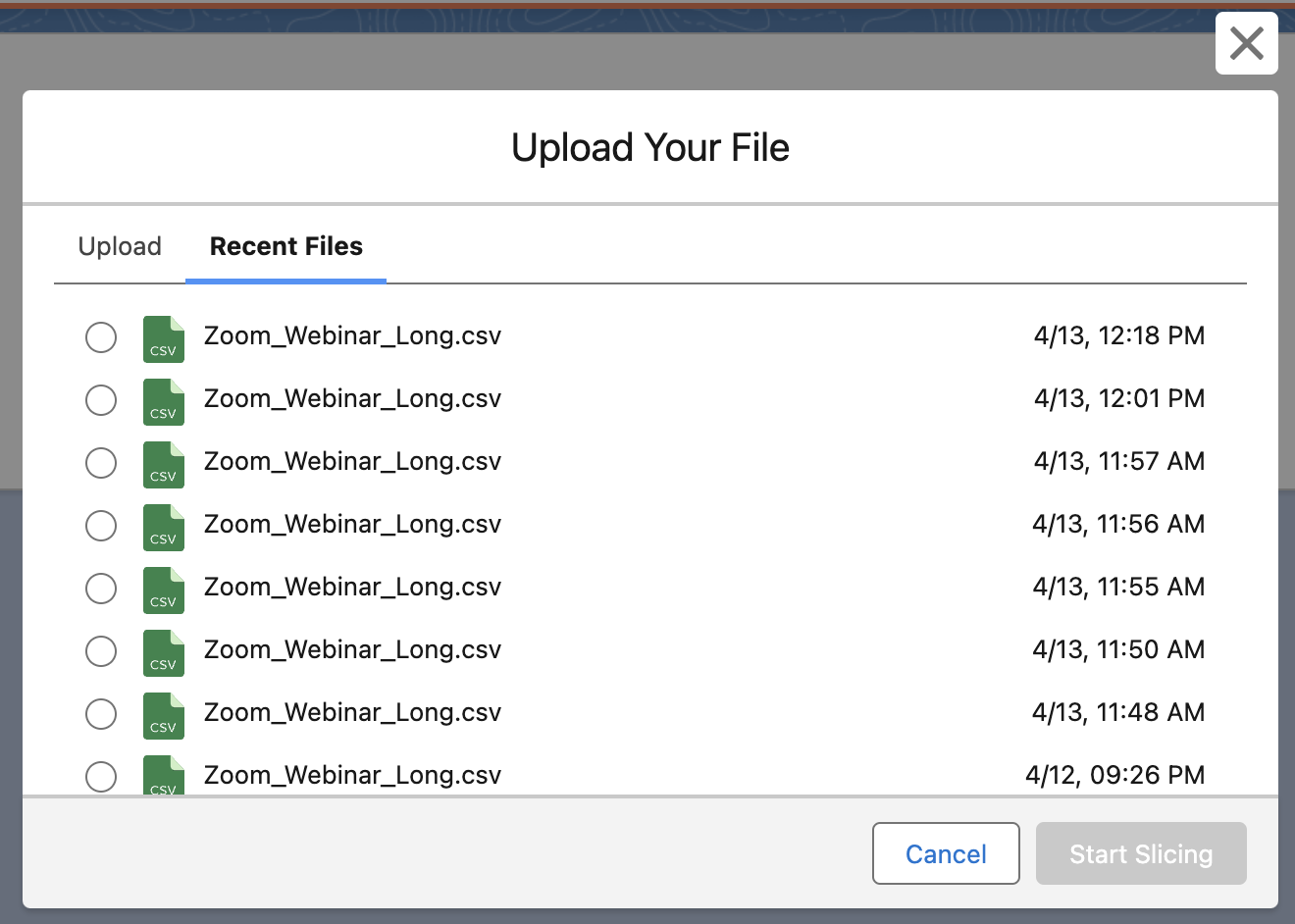This screenshot has height=924, width=1295.
Task: Click the CSV file icon uploaded at 12:18 PM
Action: (163, 338)
